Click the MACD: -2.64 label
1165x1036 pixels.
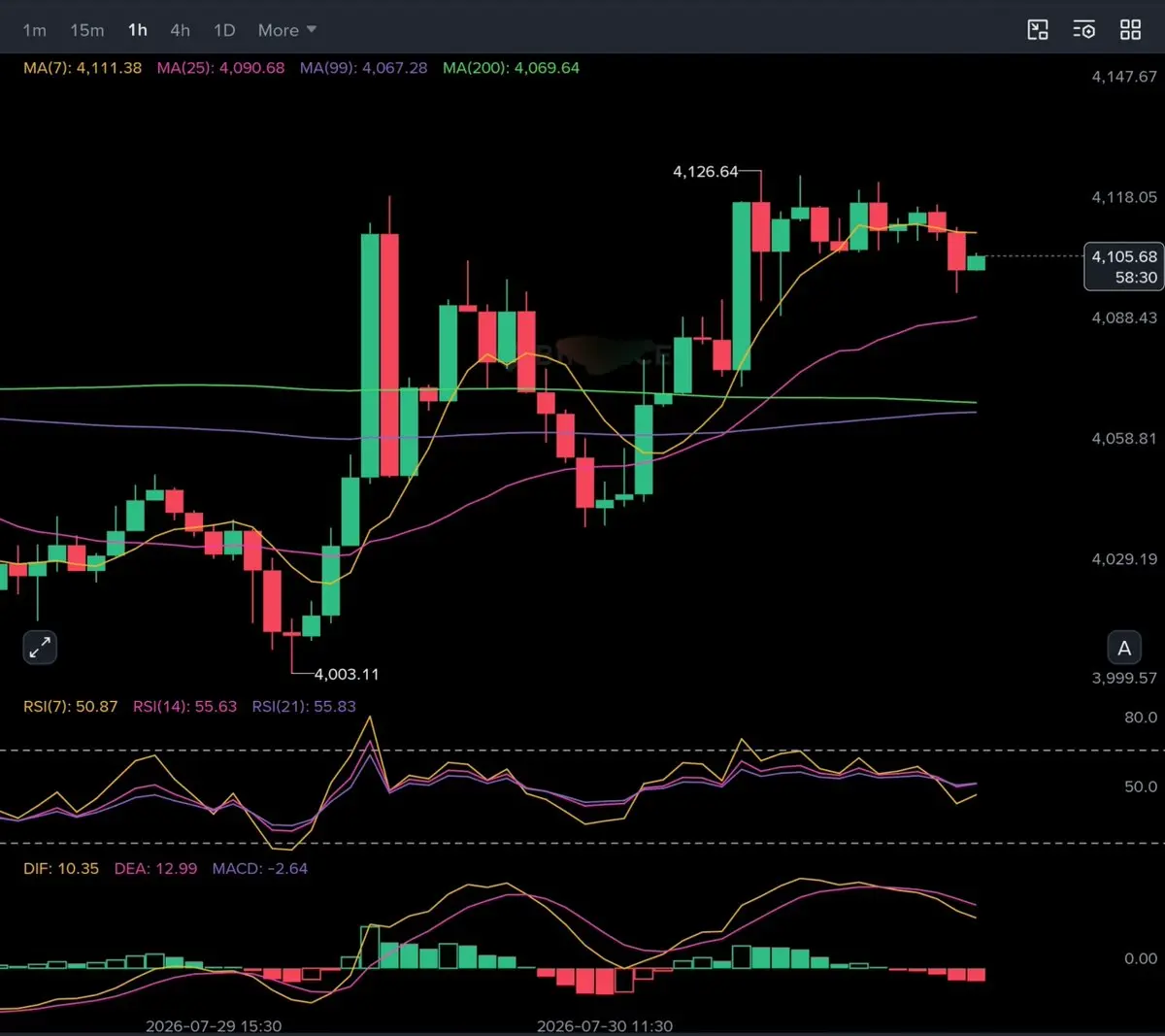(260, 869)
